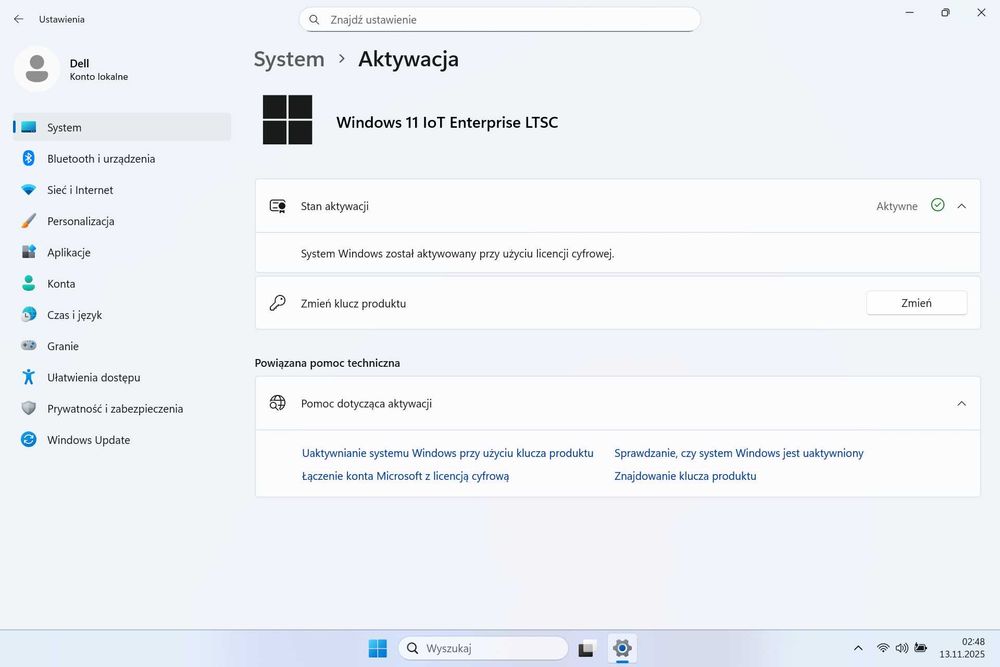Click the Zmień klucz produktu label

point(353,304)
